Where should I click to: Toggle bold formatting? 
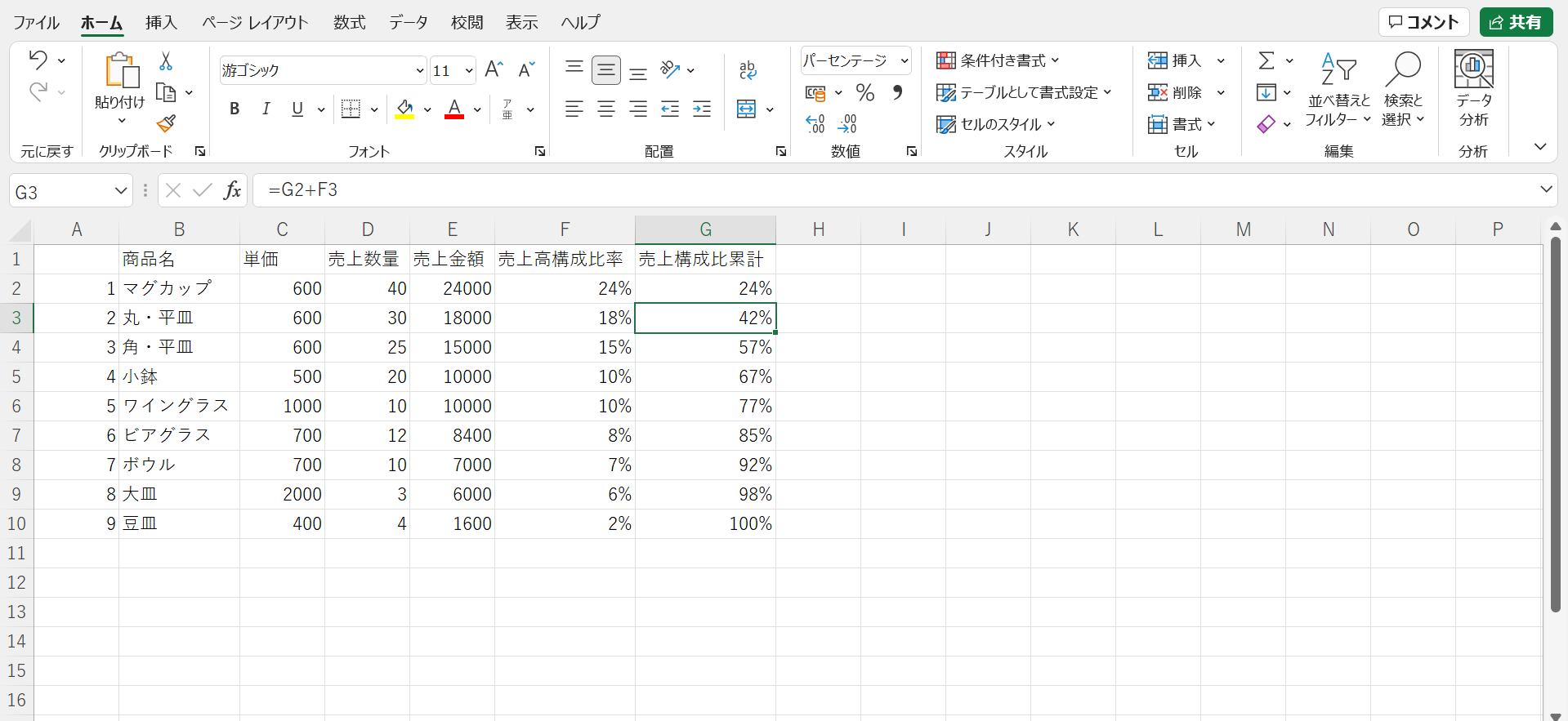[235, 109]
